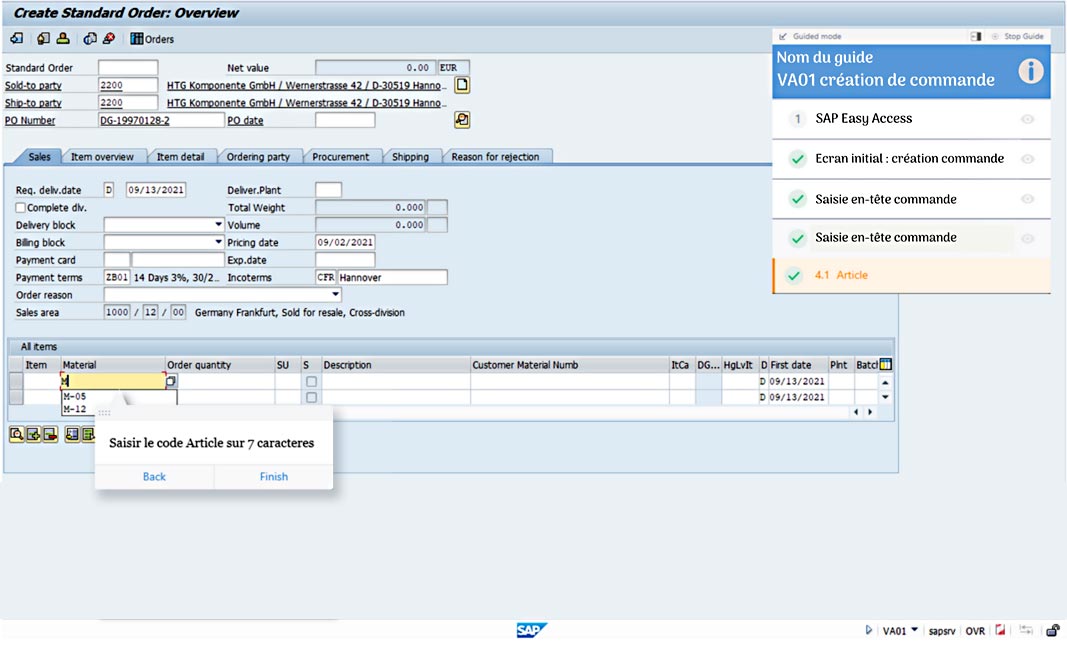The height and width of the screenshot is (652, 1067).
Task: Toggle the S checkbox in the second item row
Action: [x=311, y=397]
